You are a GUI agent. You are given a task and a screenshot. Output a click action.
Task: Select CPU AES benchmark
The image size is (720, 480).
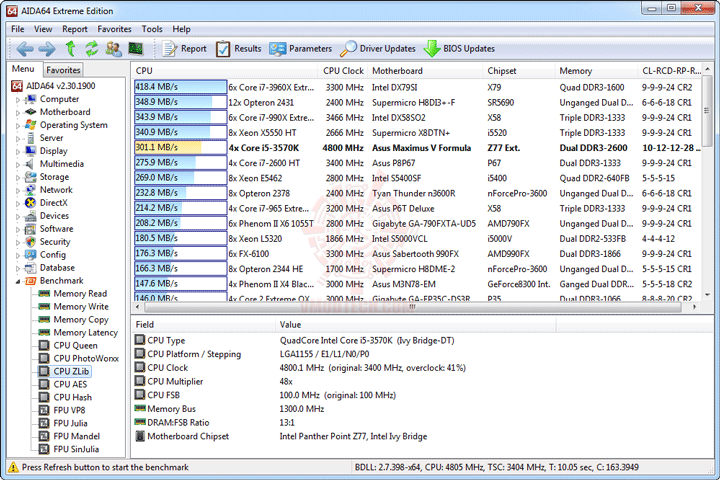point(70,384)
